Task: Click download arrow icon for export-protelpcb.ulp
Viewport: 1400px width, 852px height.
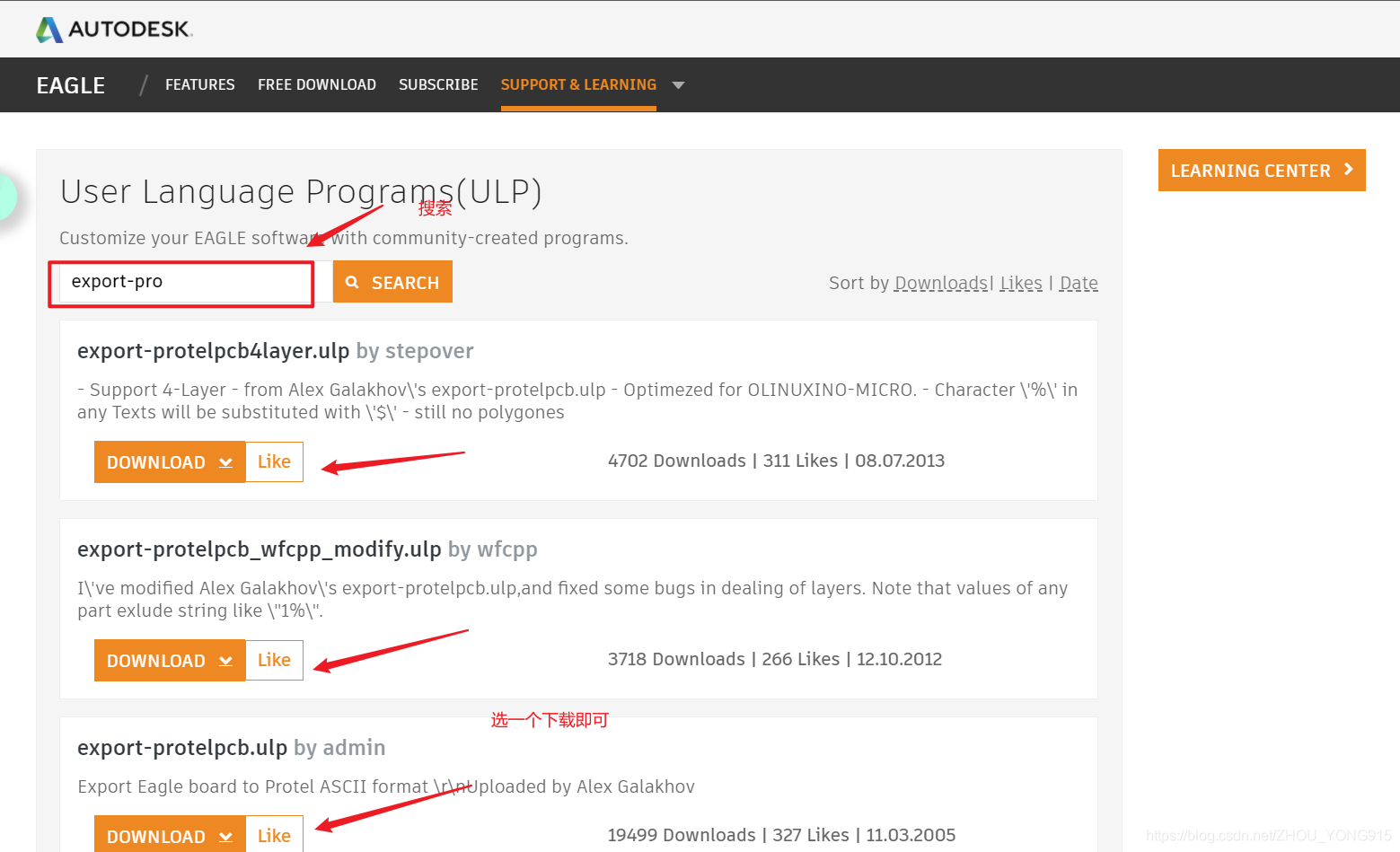Action: tap(225, 837)
